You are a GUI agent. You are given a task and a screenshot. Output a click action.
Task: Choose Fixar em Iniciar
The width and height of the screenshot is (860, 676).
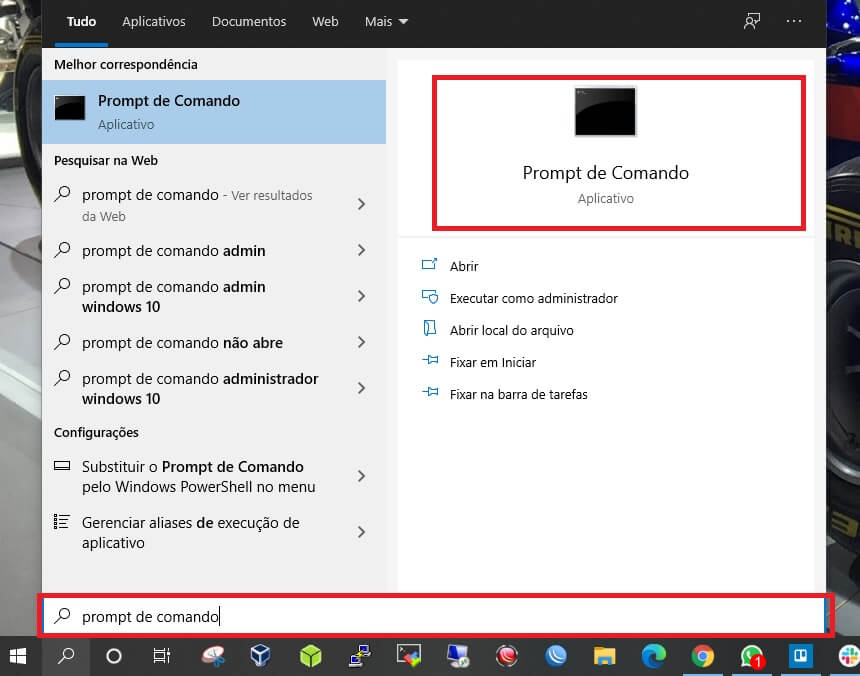[x=493, y=362]
